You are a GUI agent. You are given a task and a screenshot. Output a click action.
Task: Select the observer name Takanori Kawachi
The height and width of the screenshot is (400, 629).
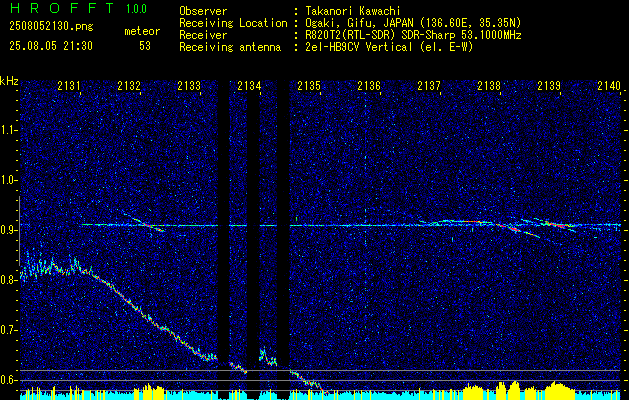pyautogui.click(x=352, y=11)
